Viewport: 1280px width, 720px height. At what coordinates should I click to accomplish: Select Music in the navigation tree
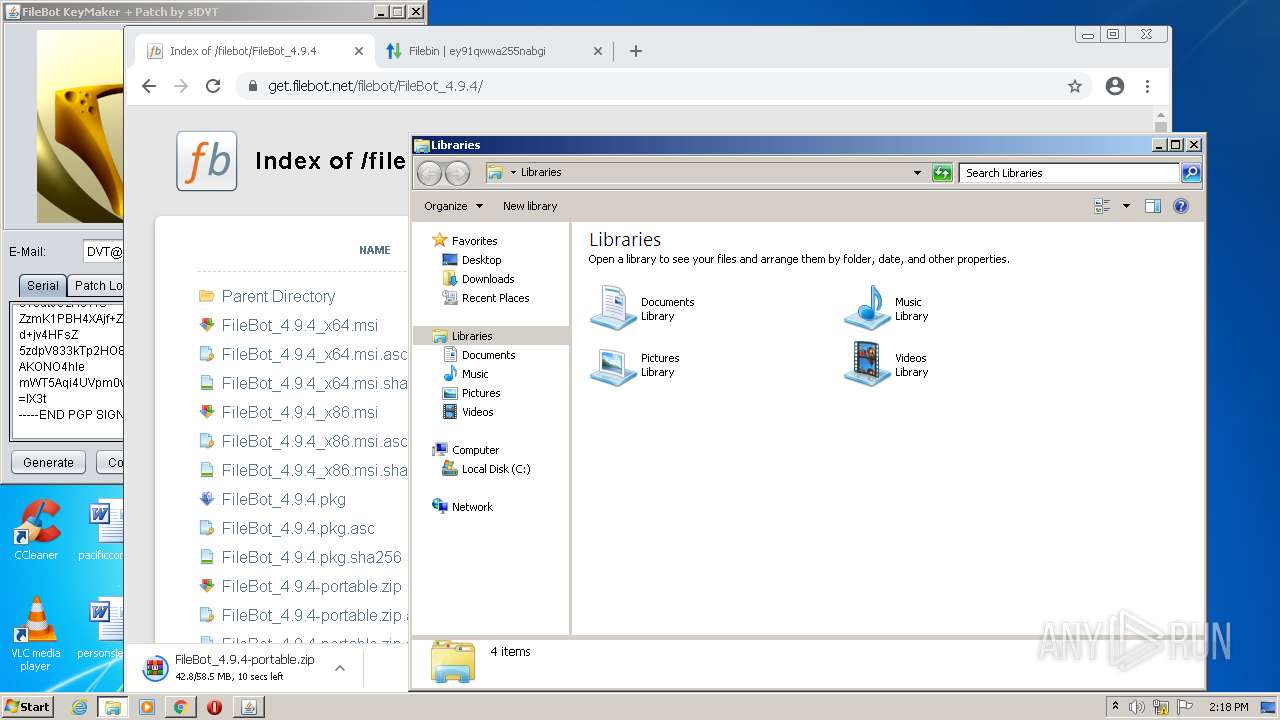point(475,374)
